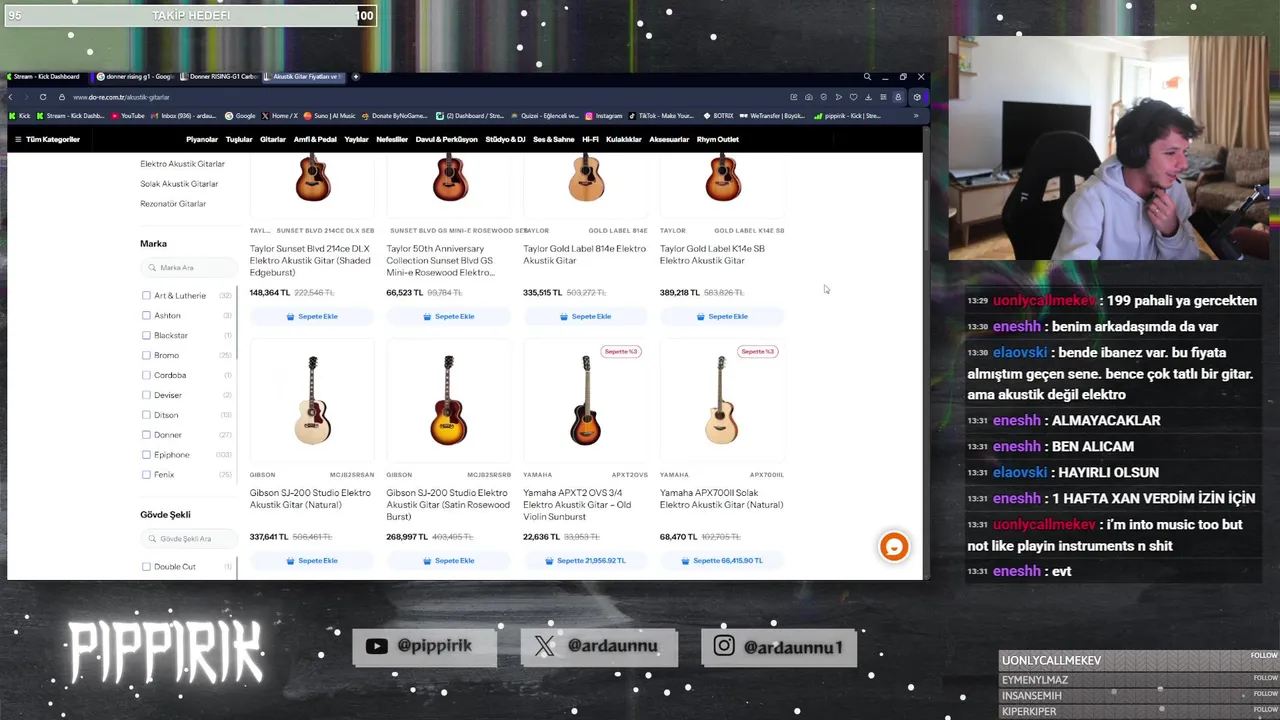This screenshot has height=720, width=1280.
Task: Open the Amfi & Pedal navigation menu
Action: [x=315, y=139]
